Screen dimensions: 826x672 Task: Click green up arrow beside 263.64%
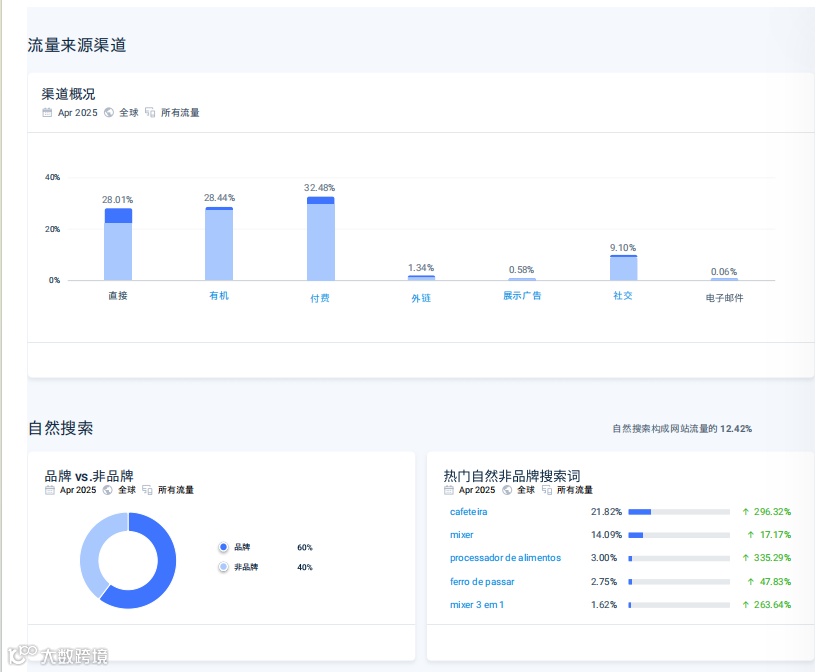pyautogui.click(x=745, y=605)
